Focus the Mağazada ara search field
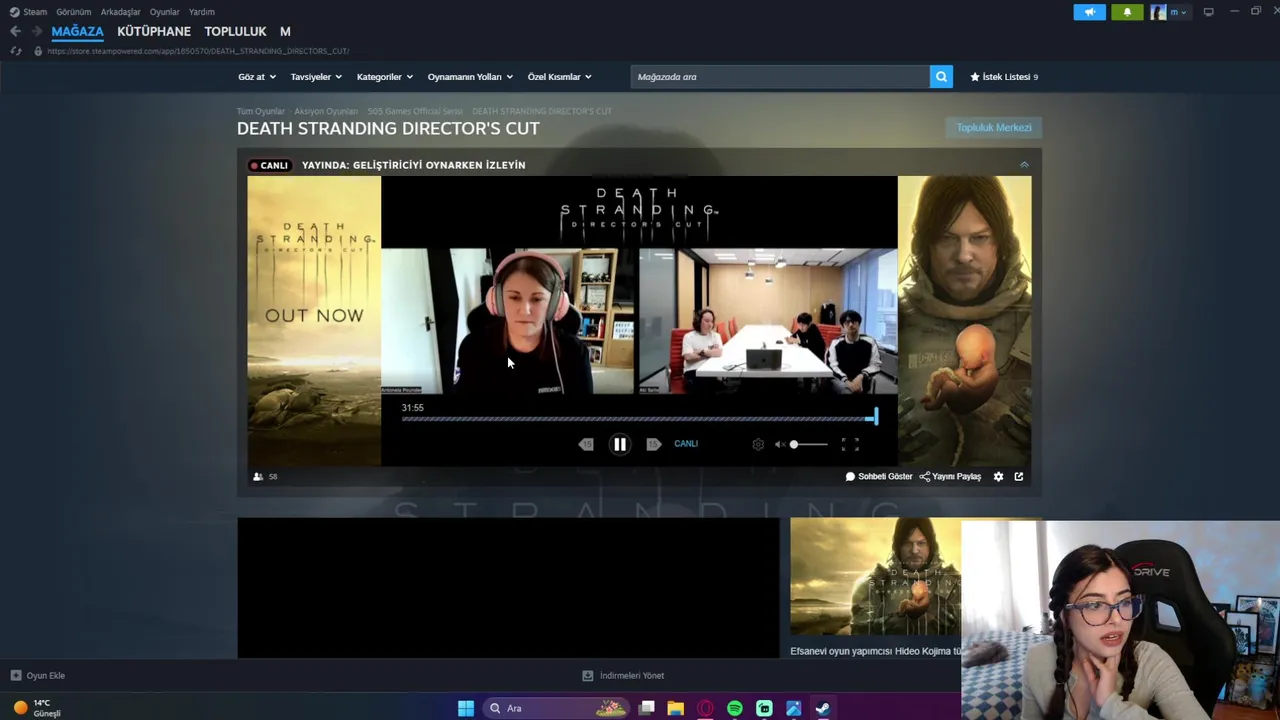Image resolution: width=1280 pixels, height=720 pixels. click(780, 77)
